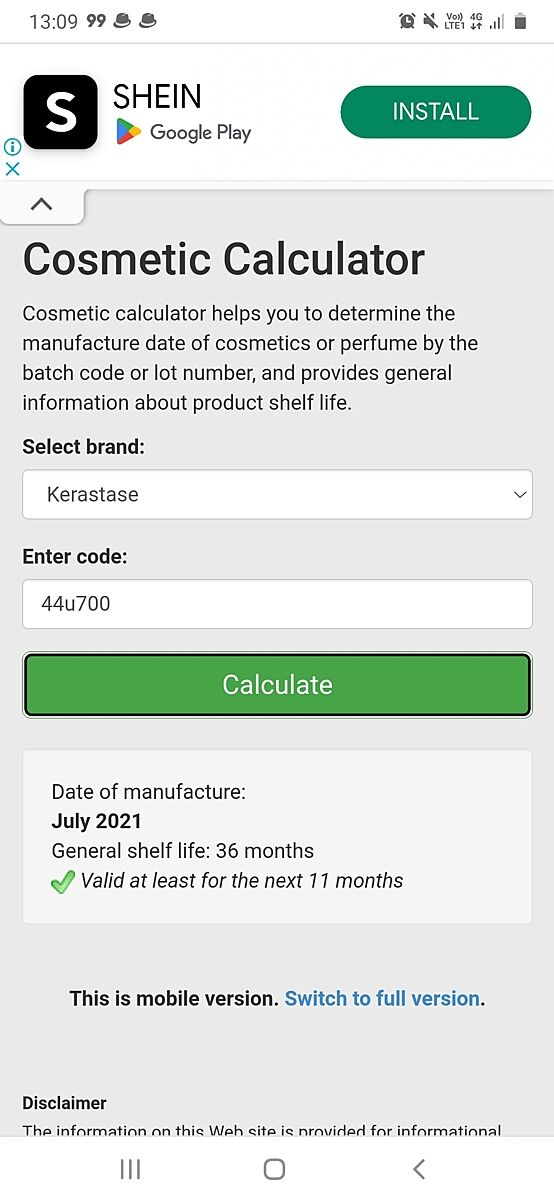The width and height of the screenshot is (554, 1200).
Task: Tap the SHEIN ad title text
Action: pyautogui.click(x=157, y=96)
